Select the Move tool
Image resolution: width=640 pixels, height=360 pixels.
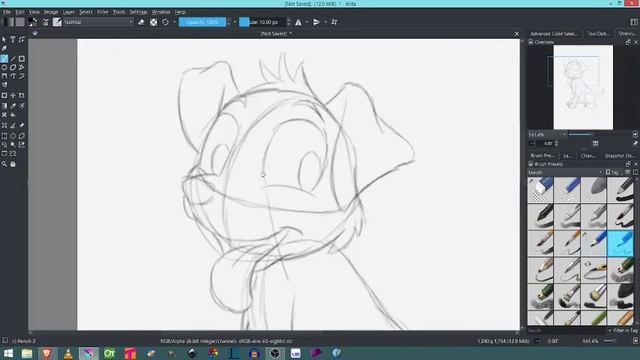13,95
